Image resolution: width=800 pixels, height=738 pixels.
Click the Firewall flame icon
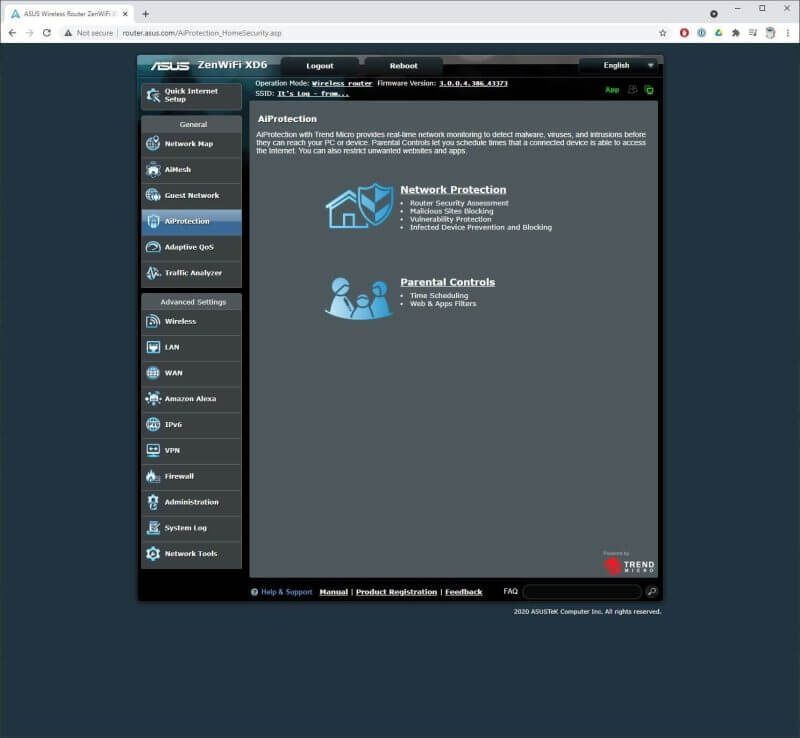tap(153, 476)
